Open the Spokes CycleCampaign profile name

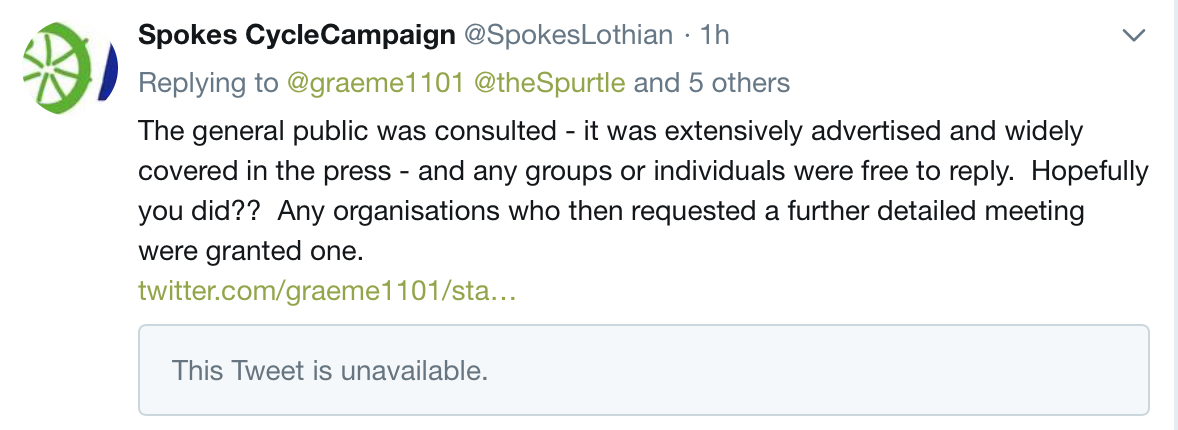297,35
